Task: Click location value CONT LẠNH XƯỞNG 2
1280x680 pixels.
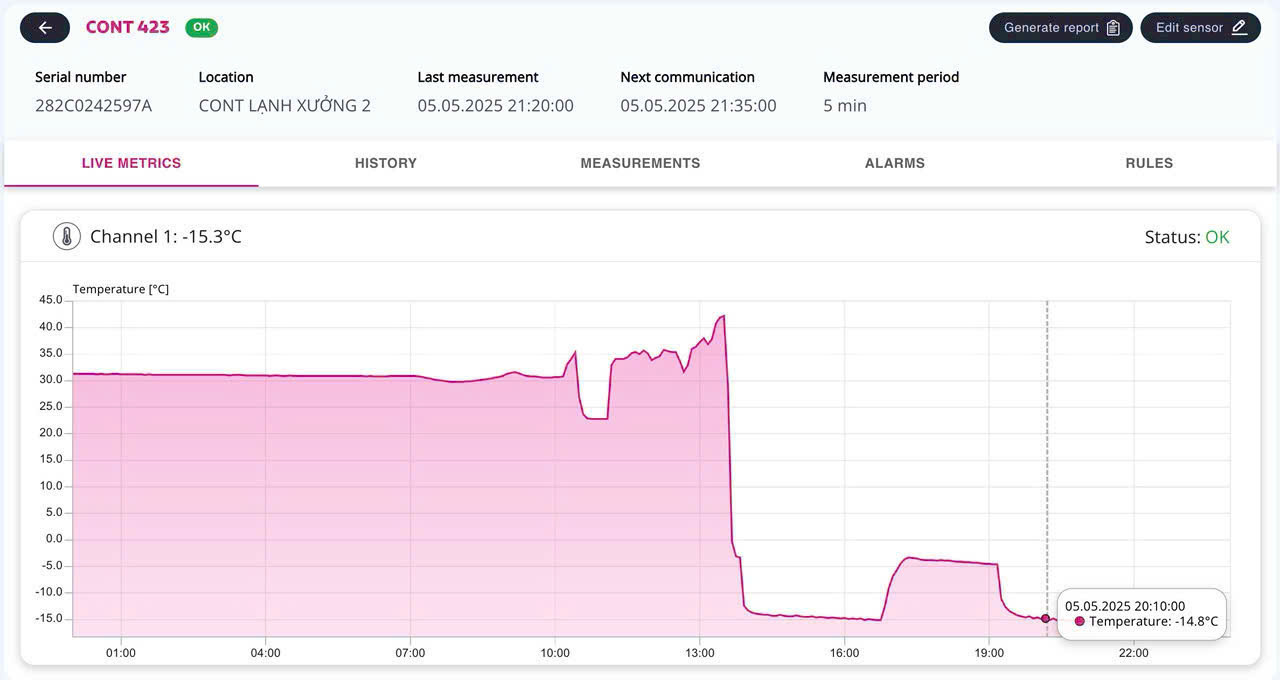Action: [x=285, y=105]
